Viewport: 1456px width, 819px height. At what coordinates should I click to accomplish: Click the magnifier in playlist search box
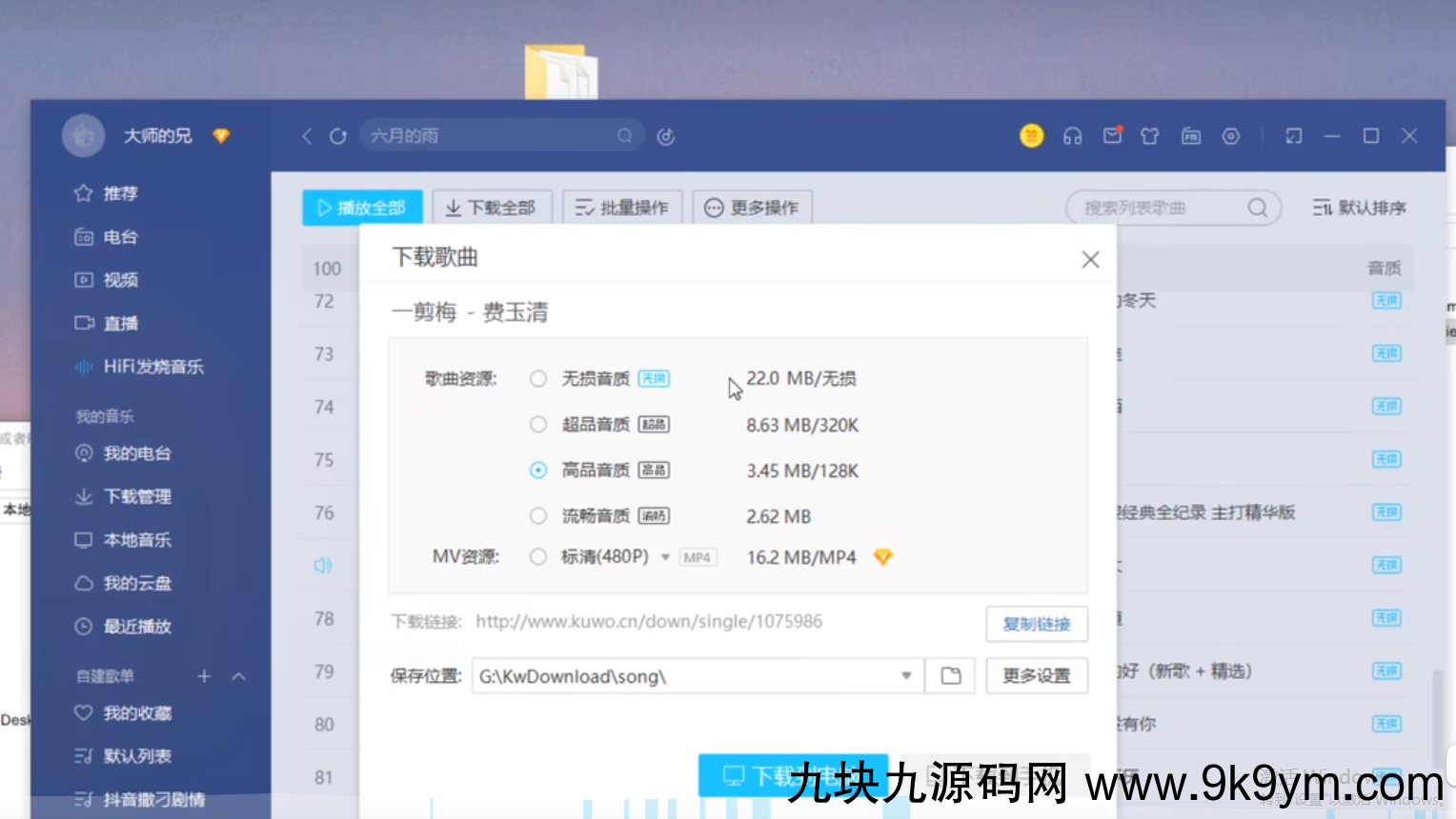point(1257,208)
